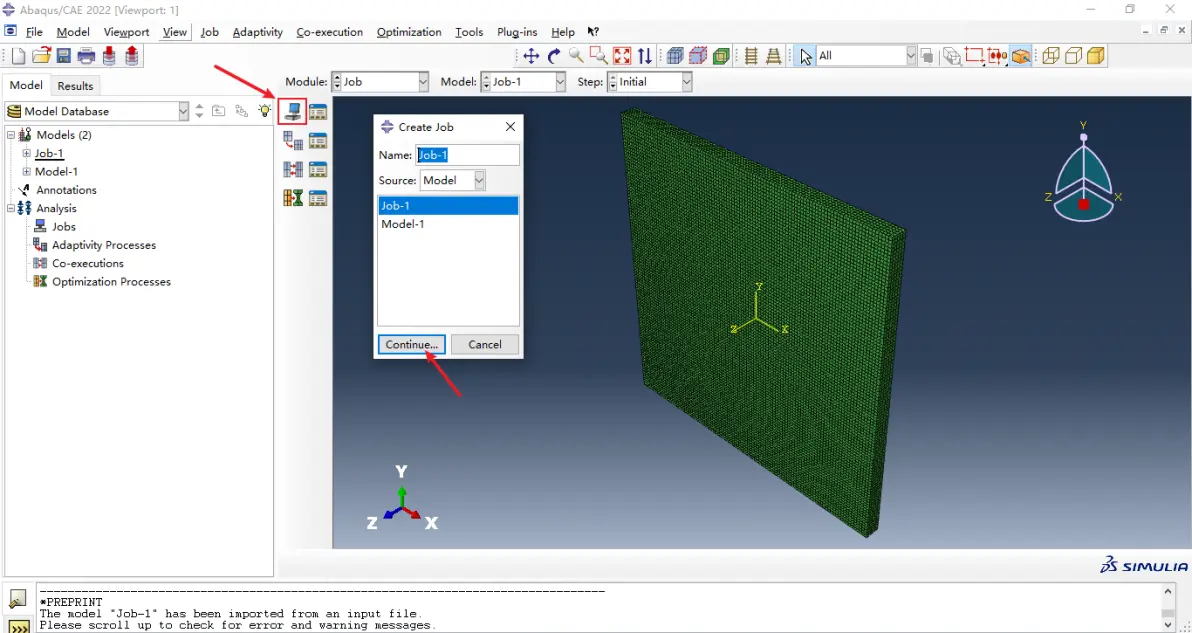Click the What's This help pointer icon
This screenshot has height=633, width=1192.
coord(593,32)
